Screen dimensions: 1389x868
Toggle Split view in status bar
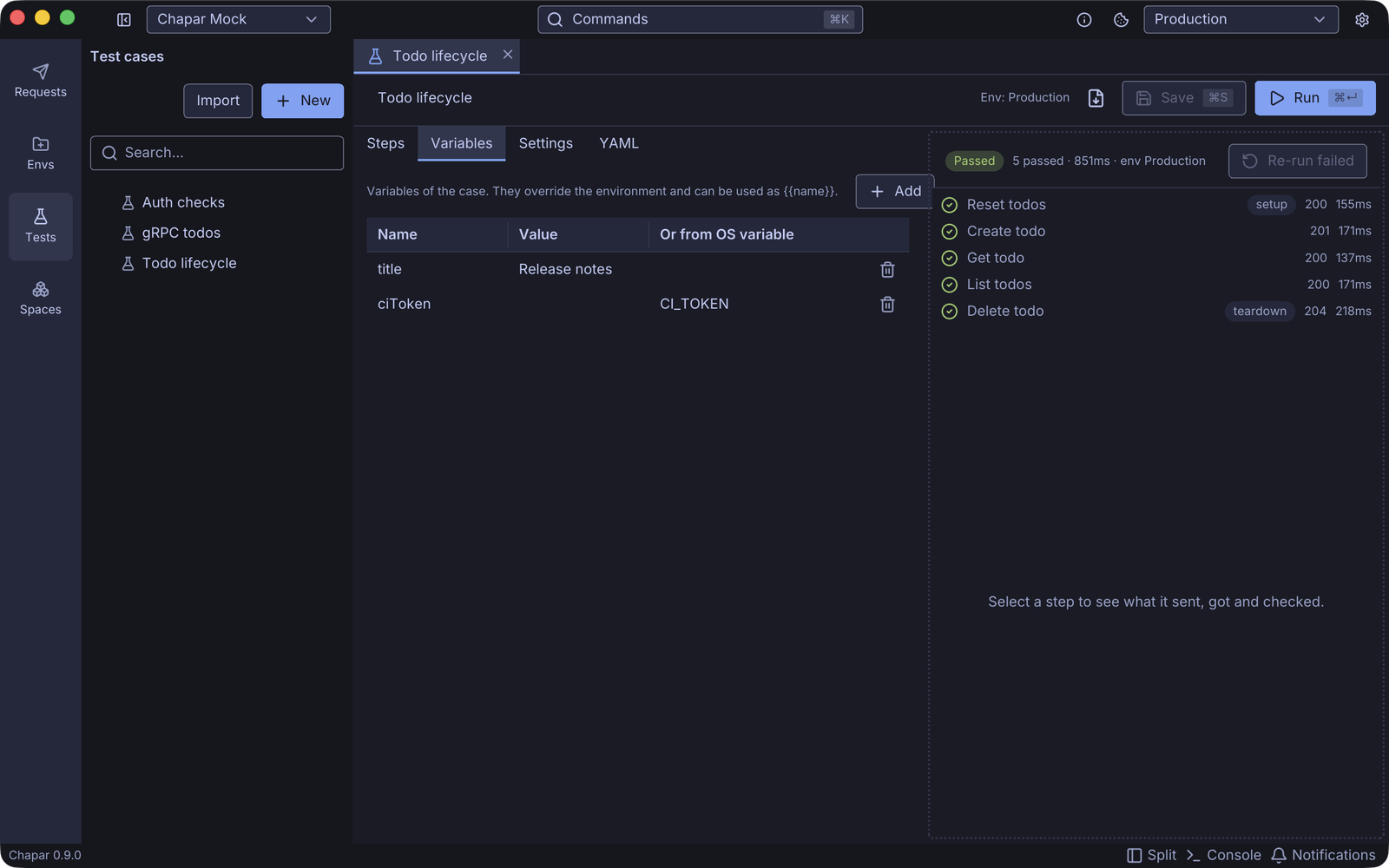[x=1151, y=855]
